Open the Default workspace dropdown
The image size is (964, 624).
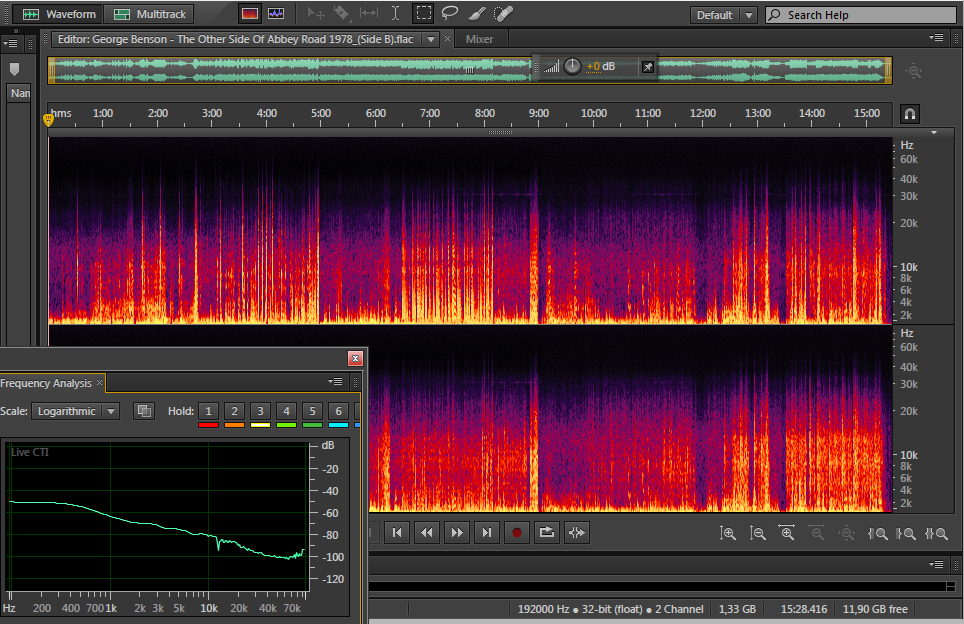click(724, 15)
